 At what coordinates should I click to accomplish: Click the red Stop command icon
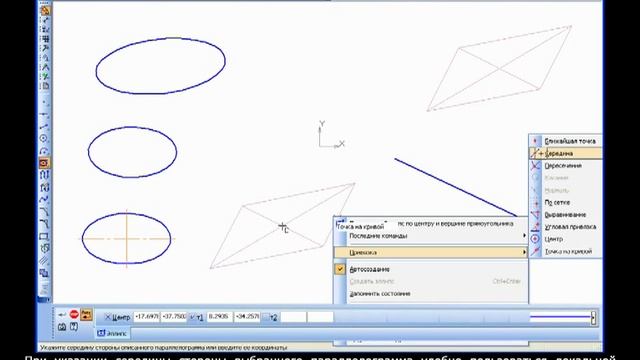[74, 314]
